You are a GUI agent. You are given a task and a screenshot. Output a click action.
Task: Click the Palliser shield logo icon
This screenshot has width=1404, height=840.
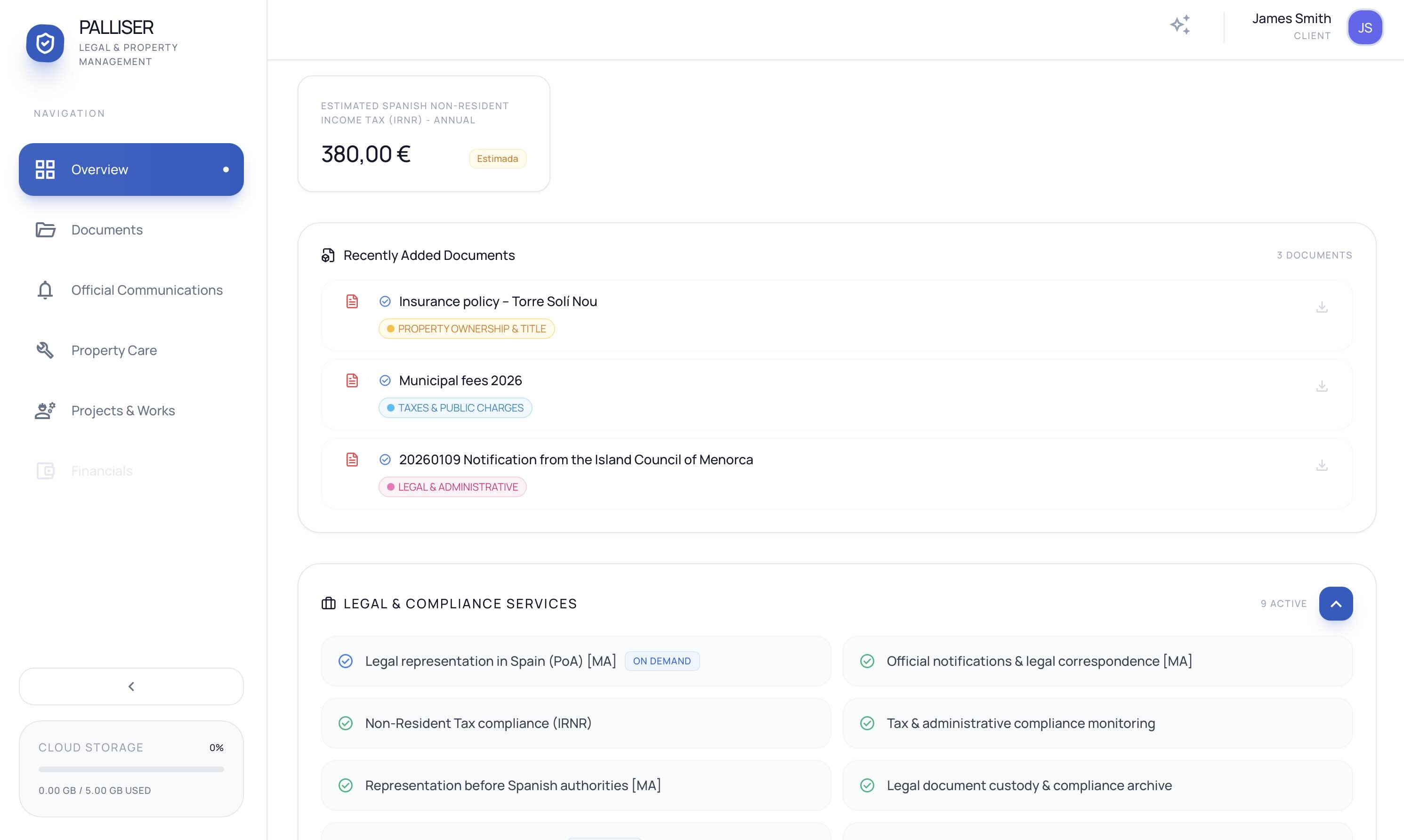click(x=45, y=43)
